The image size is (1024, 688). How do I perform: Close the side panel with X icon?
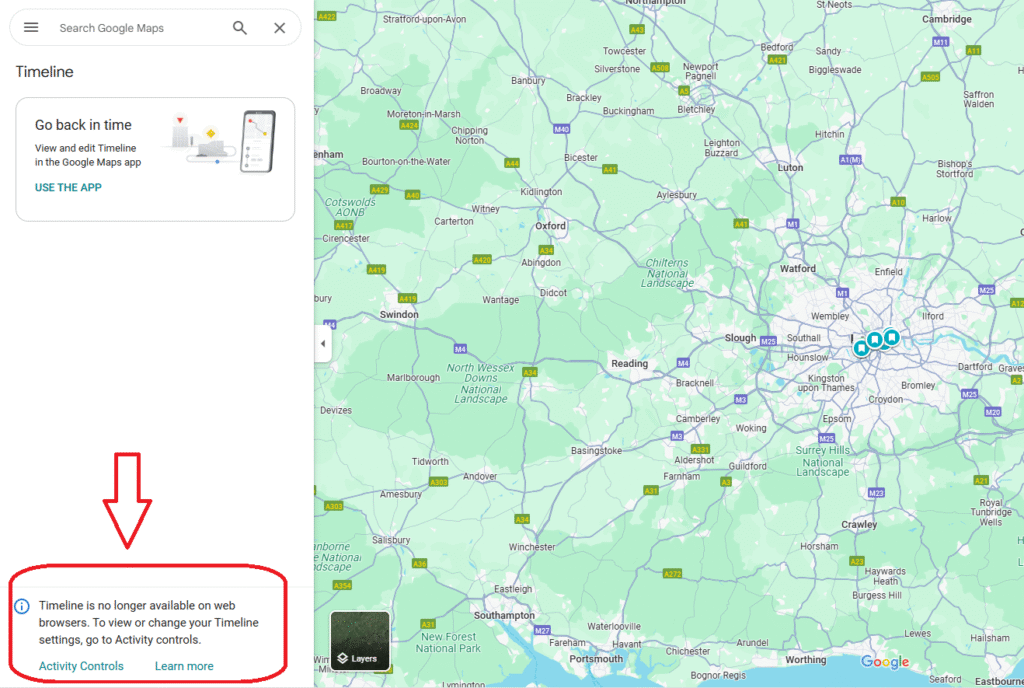280,28
